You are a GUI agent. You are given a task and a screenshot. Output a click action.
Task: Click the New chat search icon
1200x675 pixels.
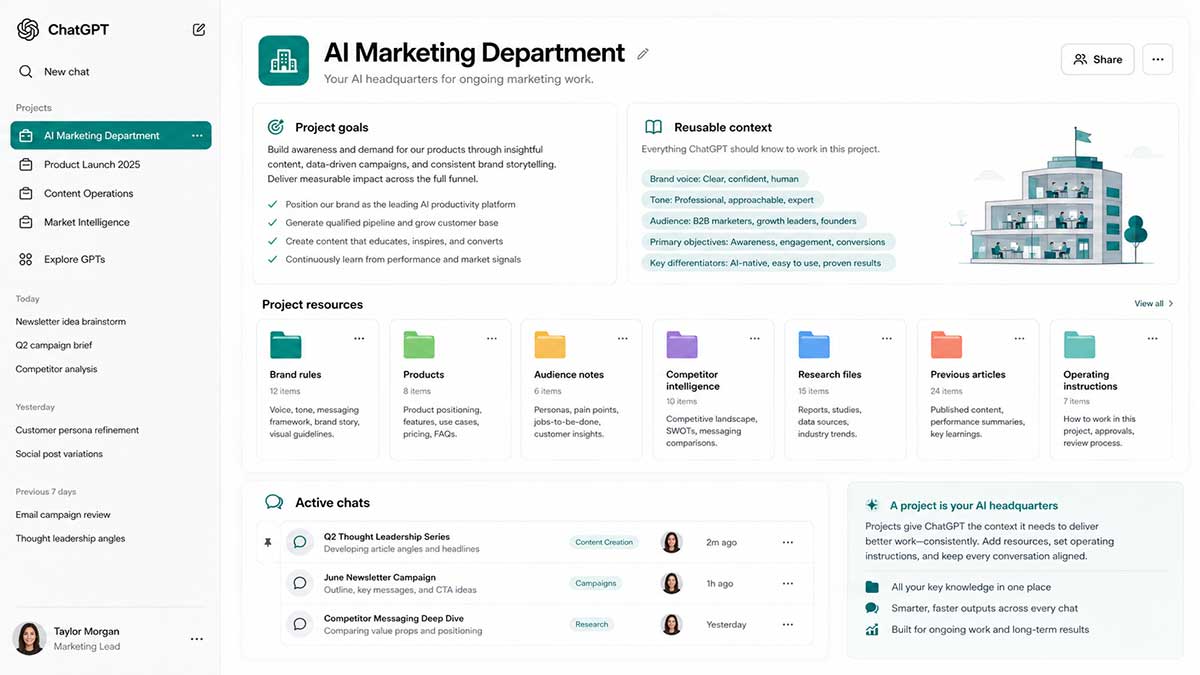coord(26,72)
